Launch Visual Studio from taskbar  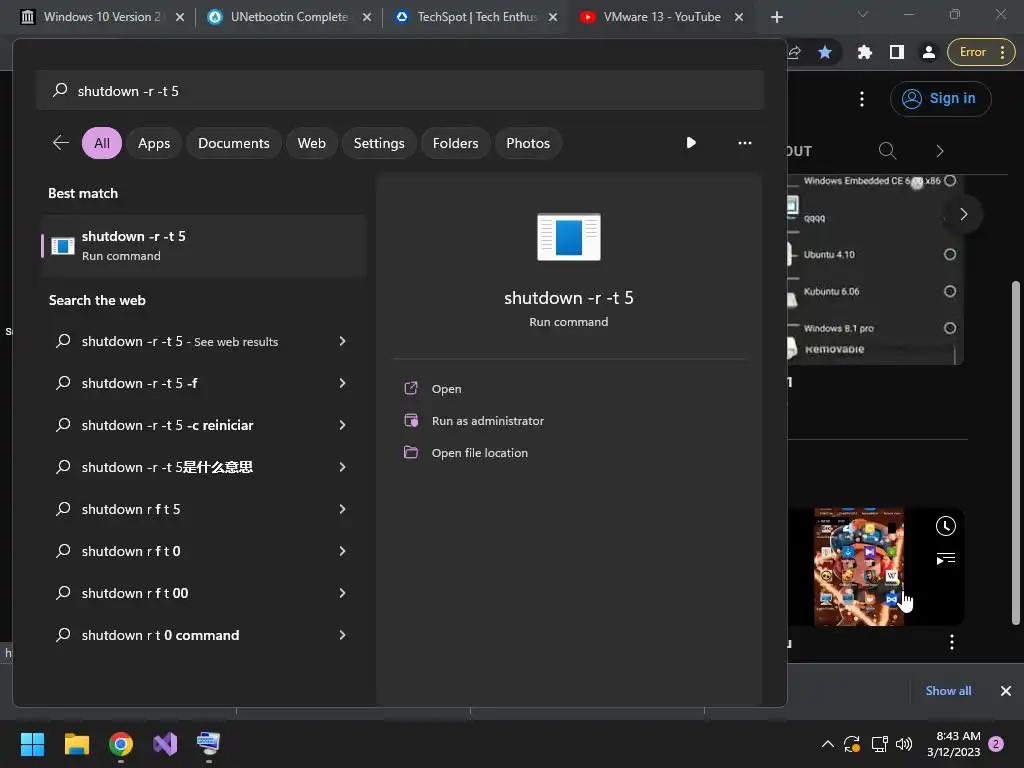point(165,743)
